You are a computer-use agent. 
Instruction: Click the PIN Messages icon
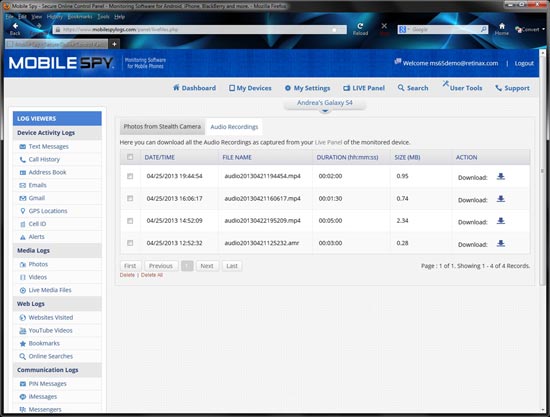point(22,384)
